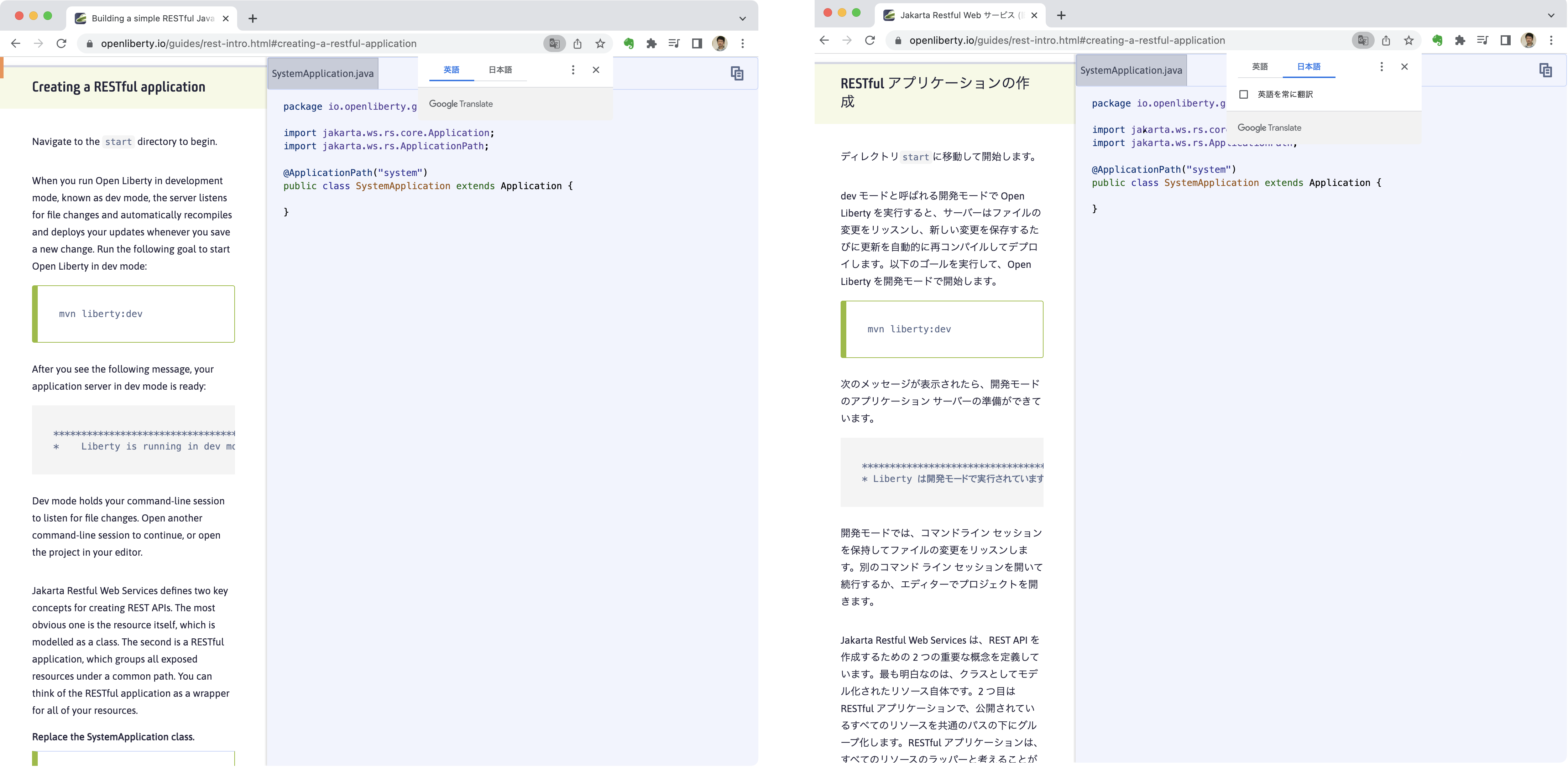Click forward arrow in right browser window
Image resolution: width=1568 pixels, height=768 pixels.
[847, 40]
